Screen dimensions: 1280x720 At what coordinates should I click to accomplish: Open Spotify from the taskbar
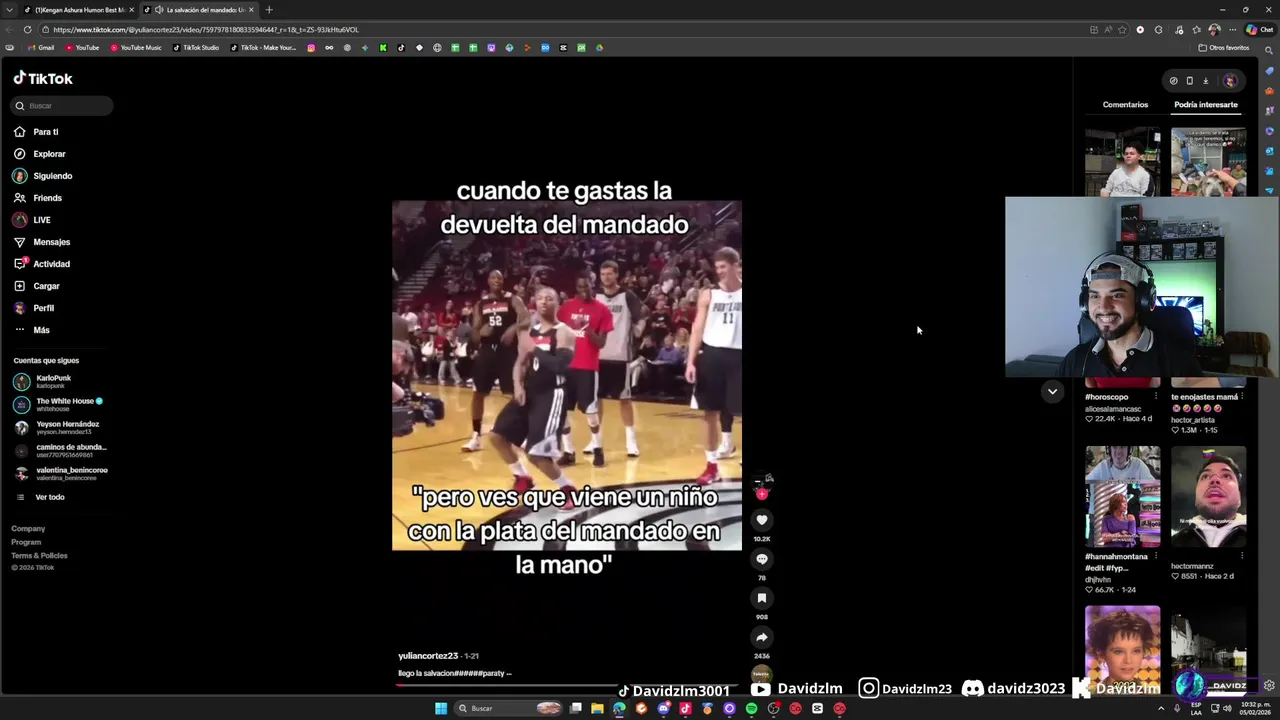[751, 709]
